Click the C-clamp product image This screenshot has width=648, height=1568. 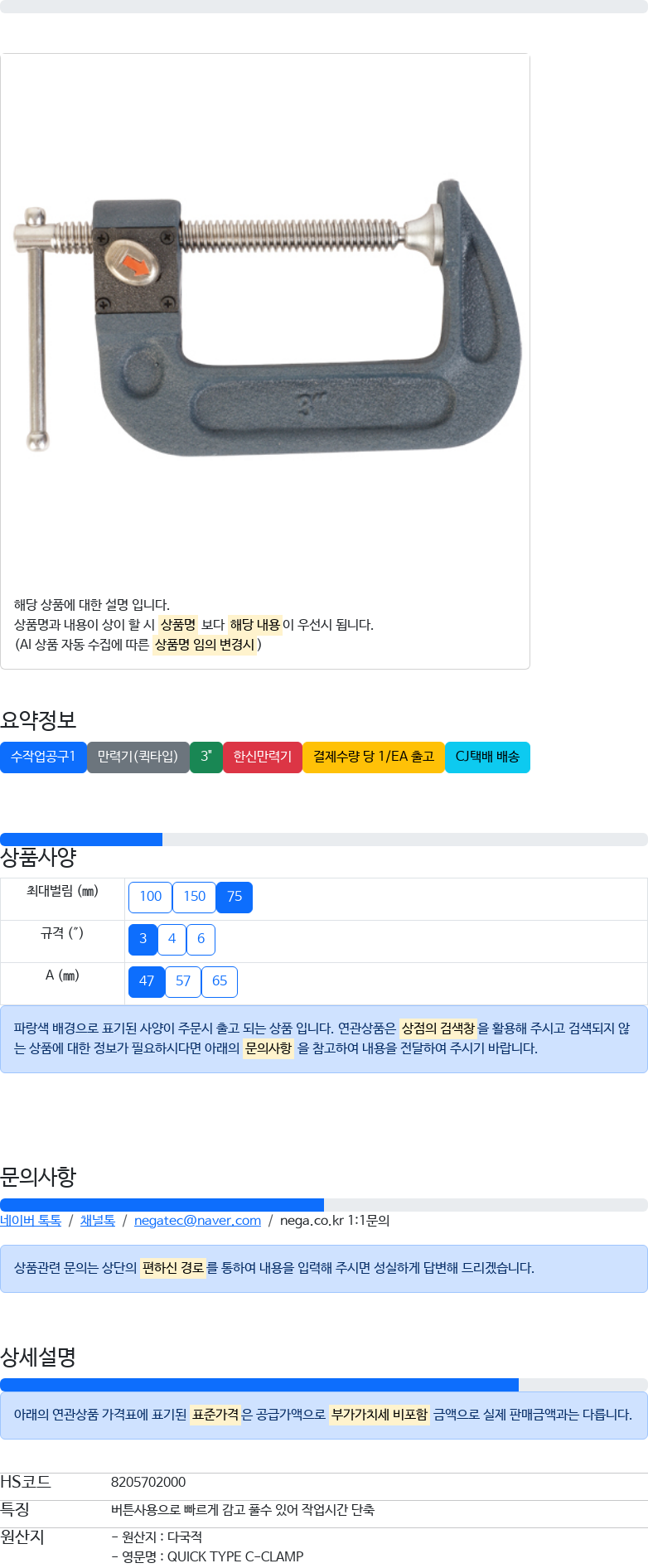tap(265, 319)
